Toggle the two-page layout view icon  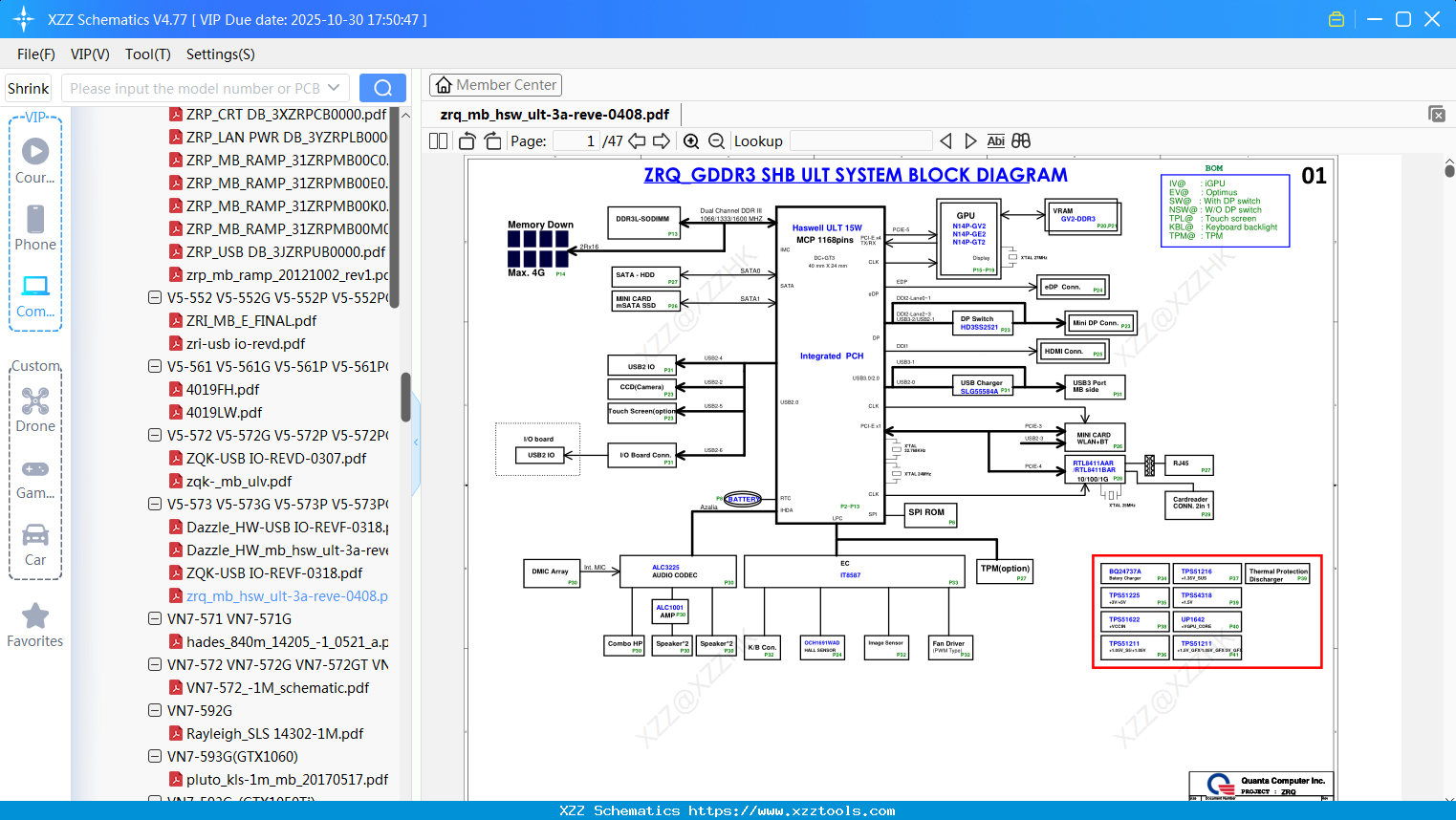tap(438, 141)
